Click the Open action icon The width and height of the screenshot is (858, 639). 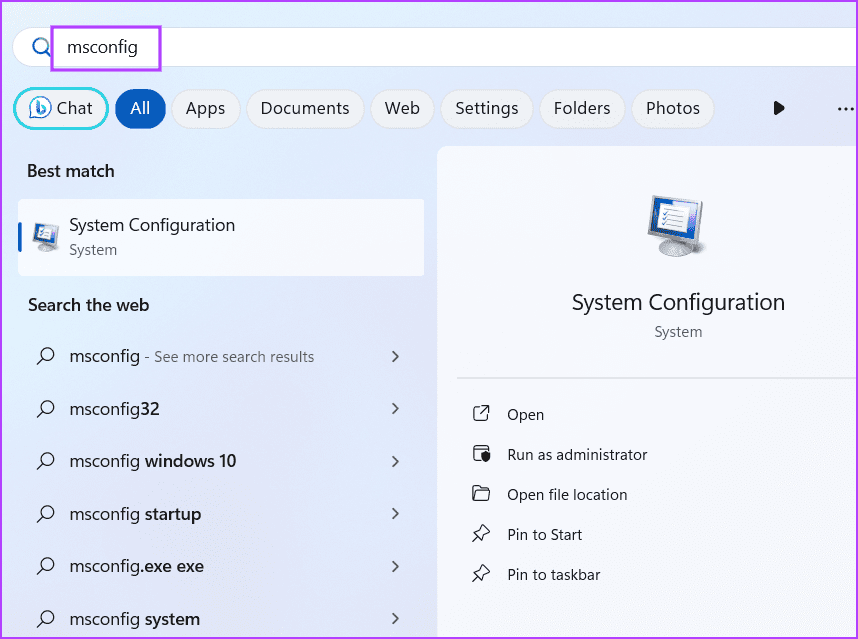click(481, 414)
